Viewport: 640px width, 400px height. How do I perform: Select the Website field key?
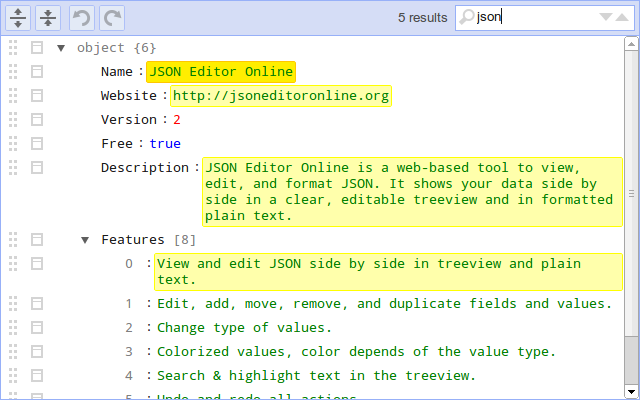[129, 96]
